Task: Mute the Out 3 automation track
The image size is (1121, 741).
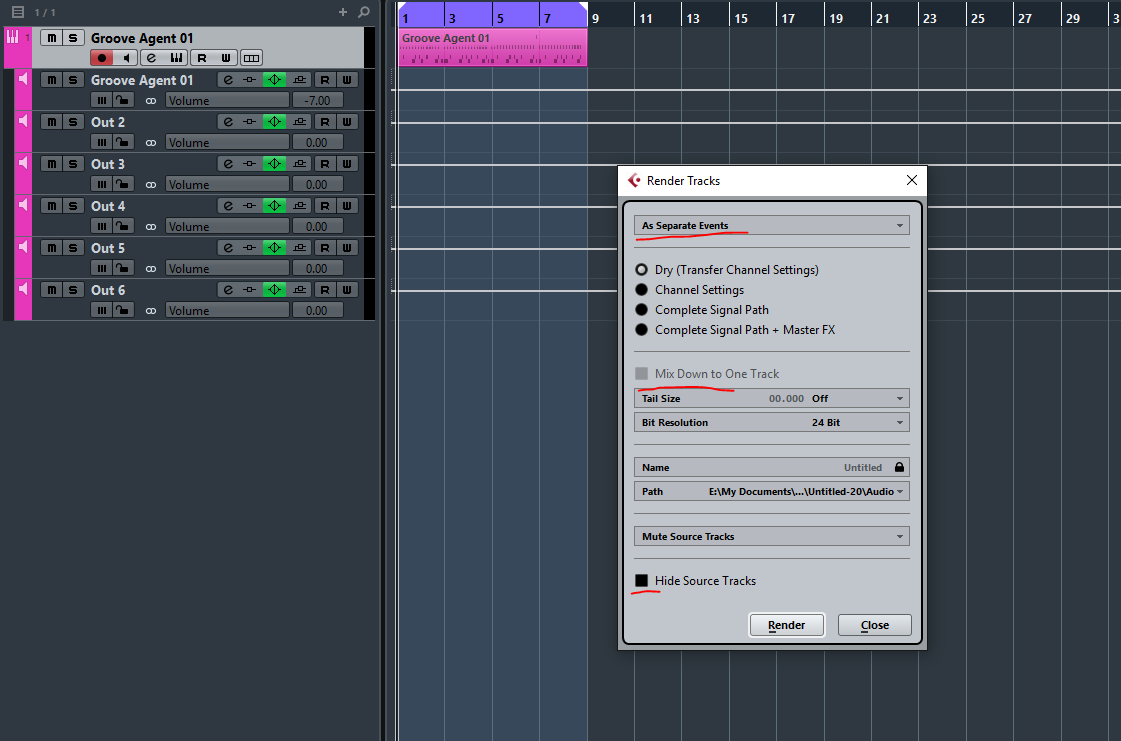Action: (x=51, y=164)
